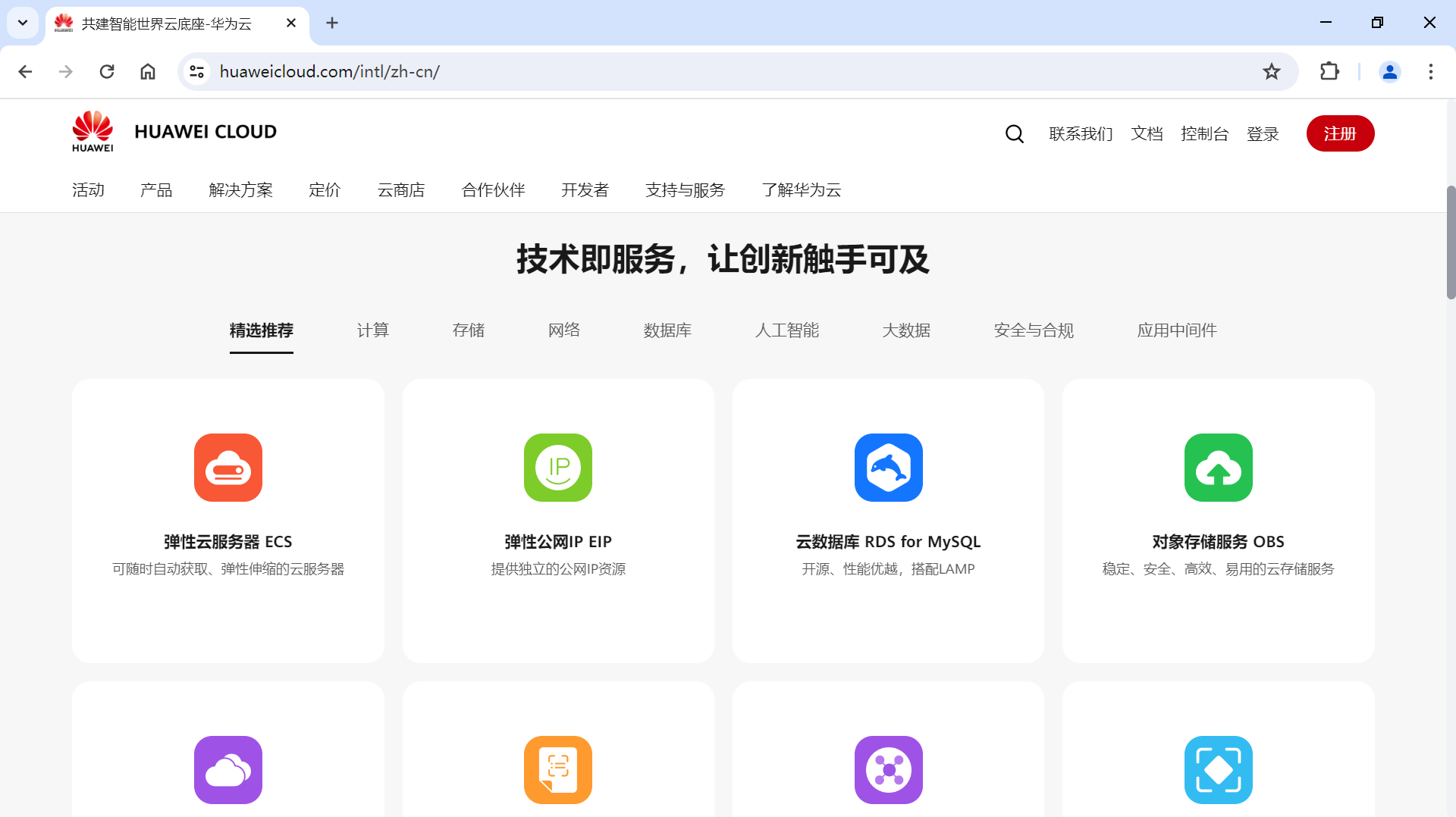This screenshot has width=1456, height=817.
Task: Open the 云商店 navigation item
Action: point(401,190)
